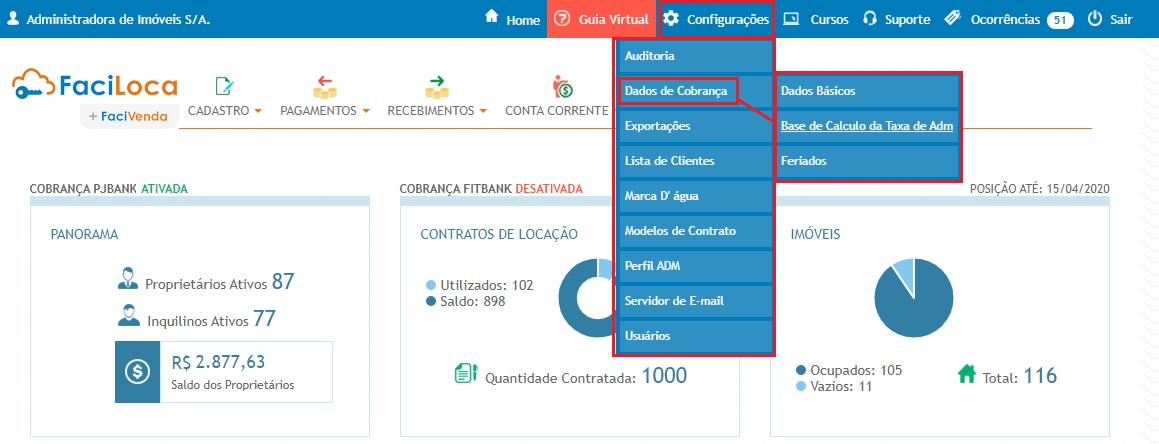Viewport: 1159px width, 444px height.
Task: Click the FaciVenda button
Action: (130, 116)
